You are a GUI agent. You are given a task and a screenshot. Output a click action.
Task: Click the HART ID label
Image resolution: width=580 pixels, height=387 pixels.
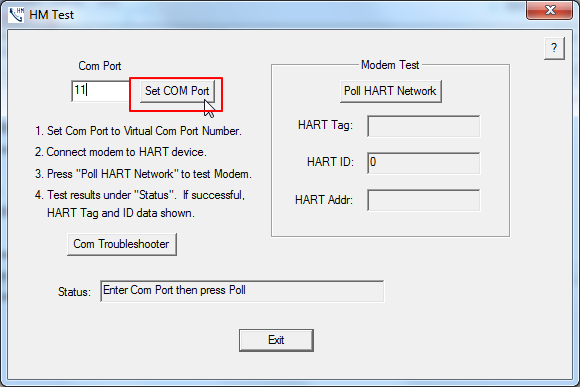pos(330,162)
